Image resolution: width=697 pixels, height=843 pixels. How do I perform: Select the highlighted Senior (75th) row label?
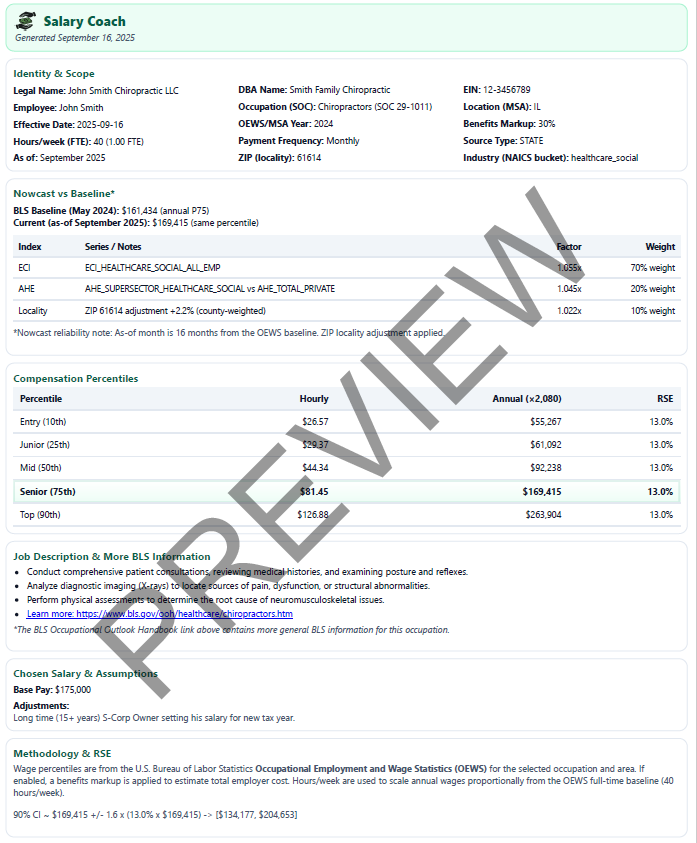click(x=47, y=492)
